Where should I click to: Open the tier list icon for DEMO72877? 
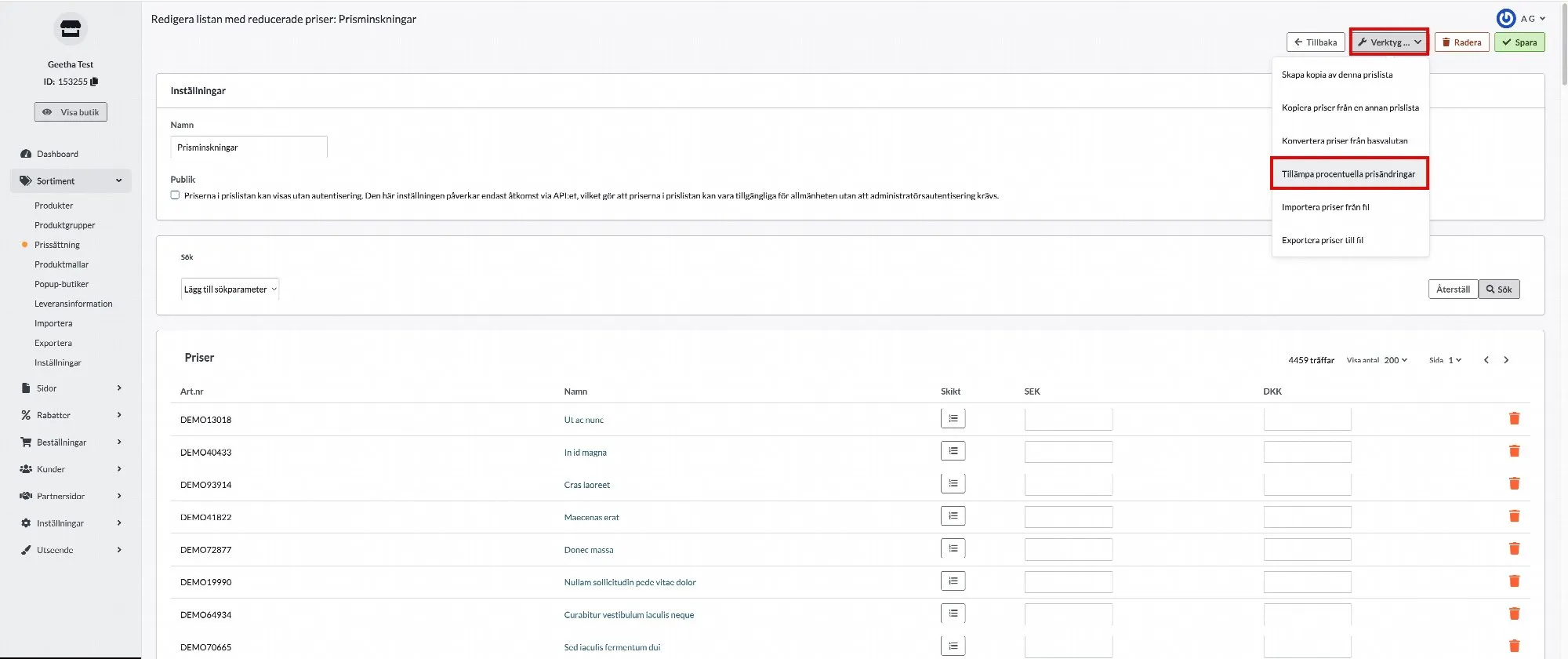pyautogui.click(x=953, y=549)
